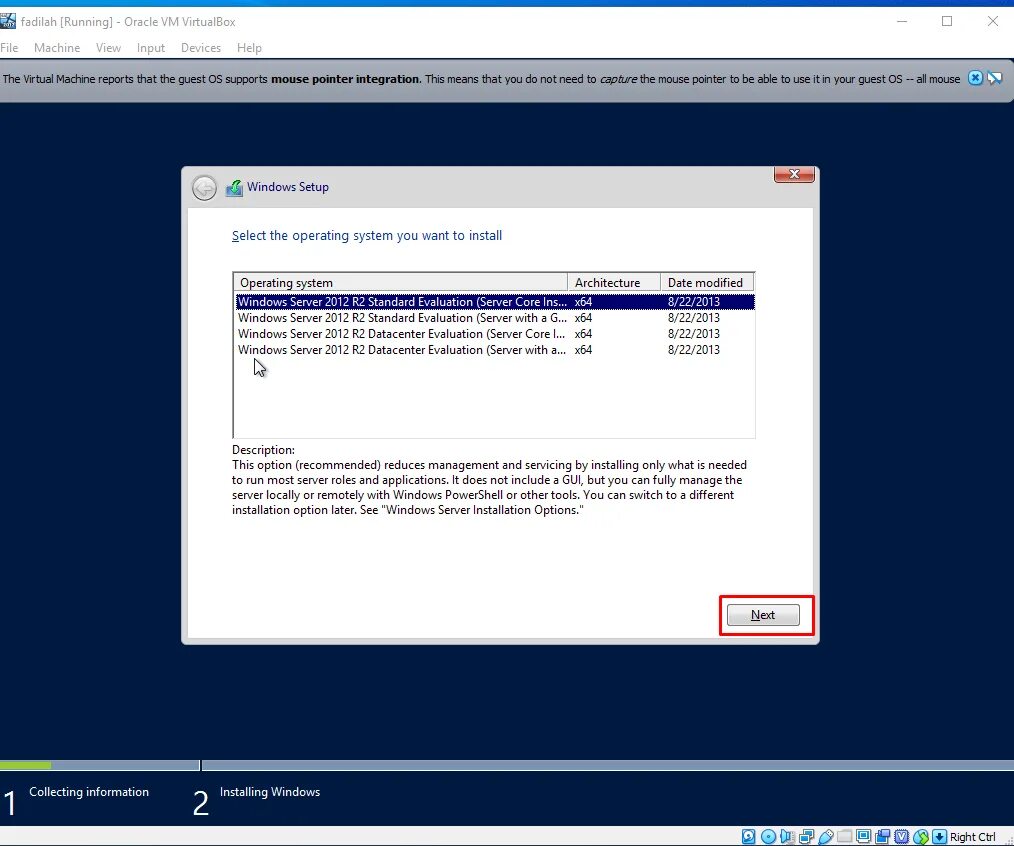Open the Devices menu
The image size is (1014, 846).
pyautogui.click(x=200, y=48)
